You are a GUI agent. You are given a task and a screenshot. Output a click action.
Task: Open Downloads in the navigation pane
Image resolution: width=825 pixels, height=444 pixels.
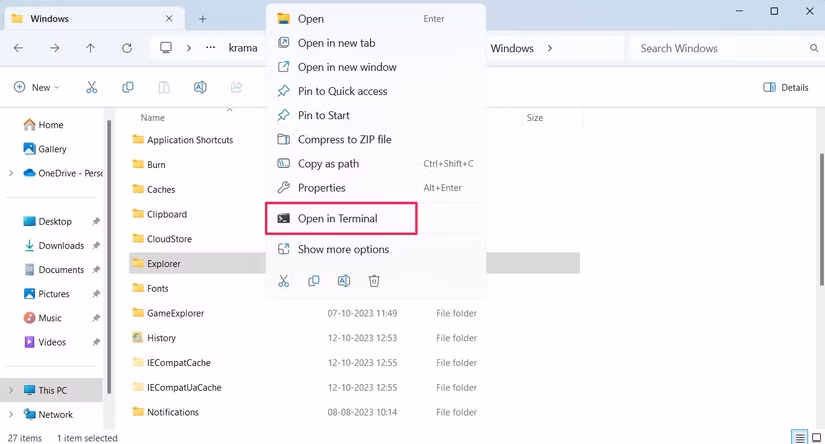[54, 246]
